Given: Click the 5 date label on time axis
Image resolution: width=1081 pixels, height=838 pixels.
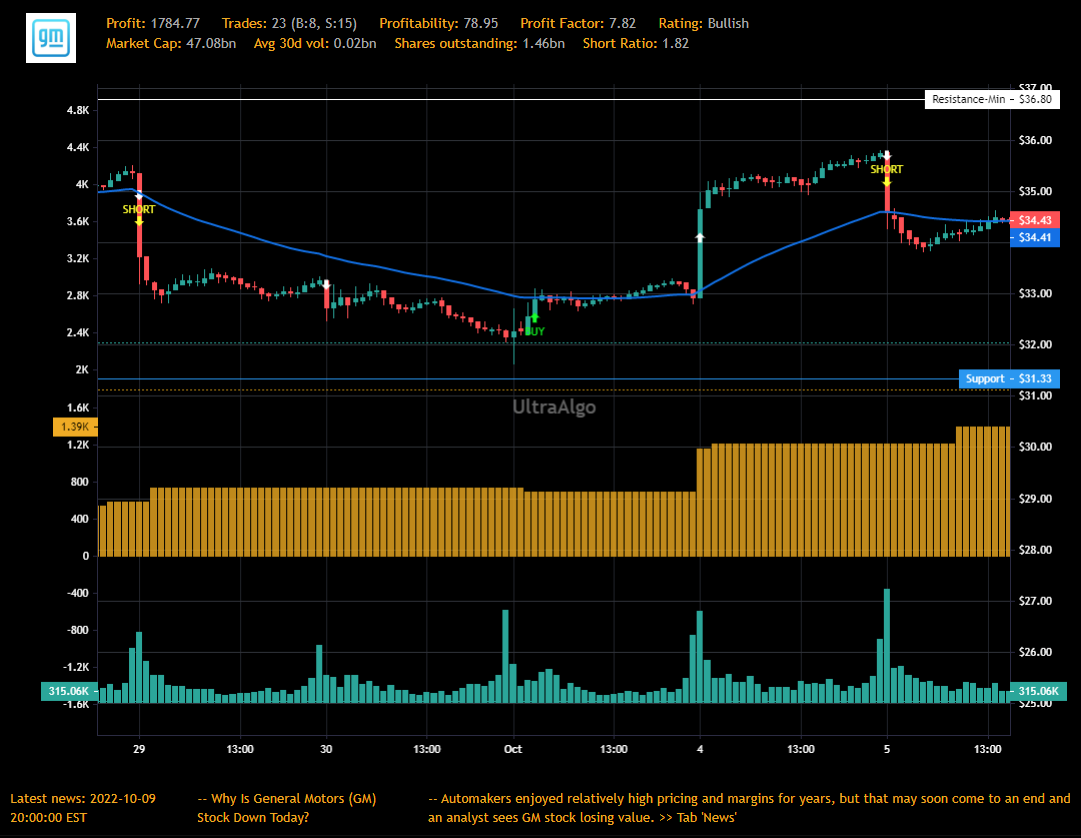Looking at the screenshot, I should click(887, 749).
